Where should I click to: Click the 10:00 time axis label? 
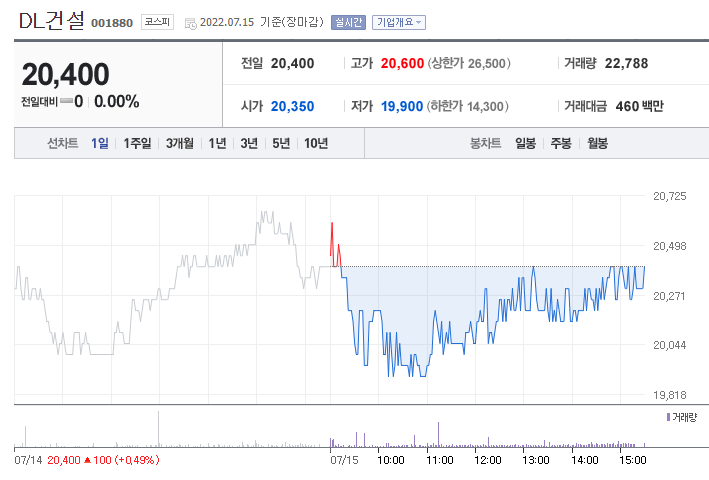[x=391, y=460]
